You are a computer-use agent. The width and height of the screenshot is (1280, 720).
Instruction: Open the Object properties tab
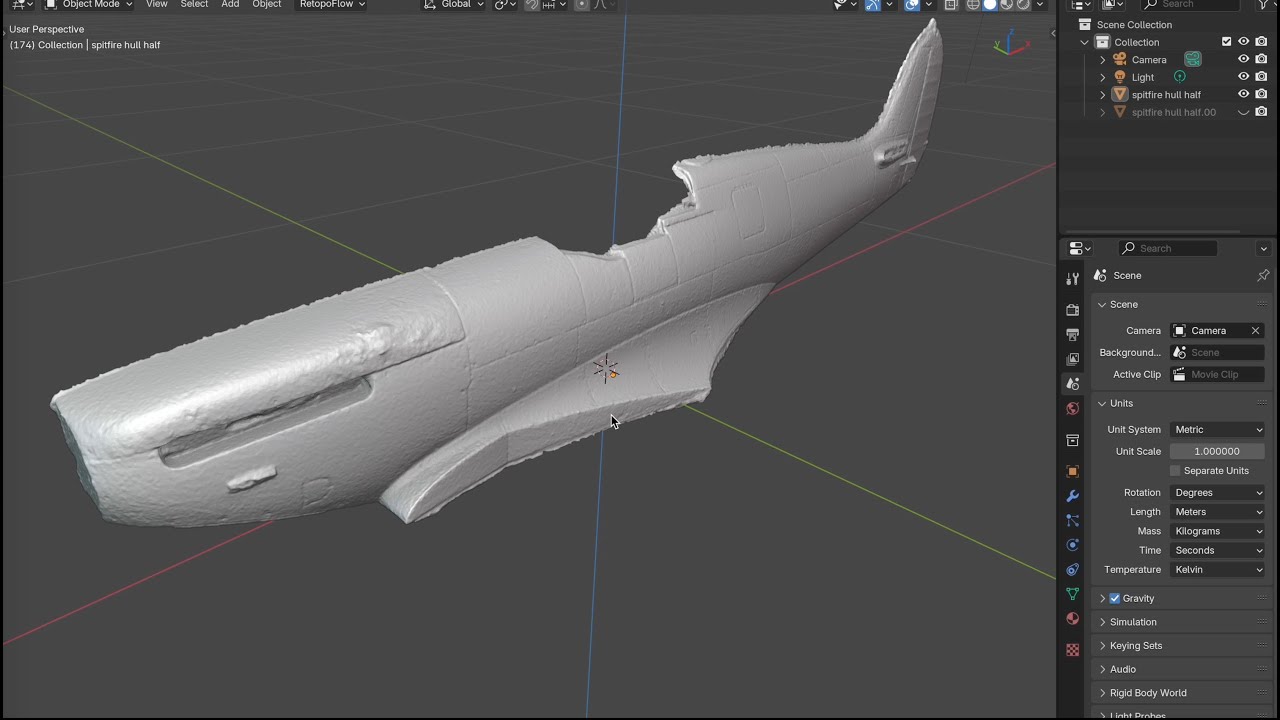[x=1072, y=471]
